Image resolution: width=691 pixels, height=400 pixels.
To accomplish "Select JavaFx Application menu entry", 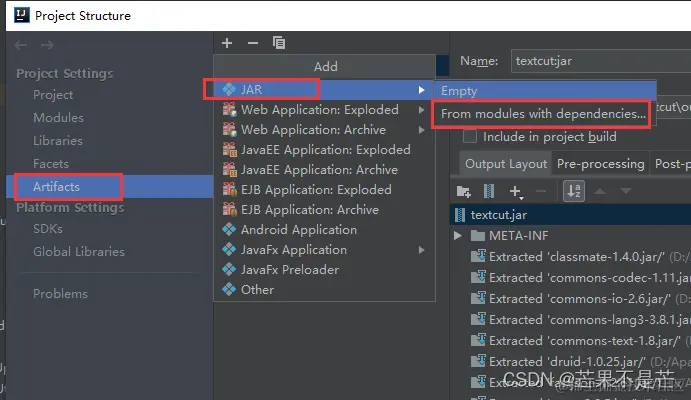I will tap(324, 250).
